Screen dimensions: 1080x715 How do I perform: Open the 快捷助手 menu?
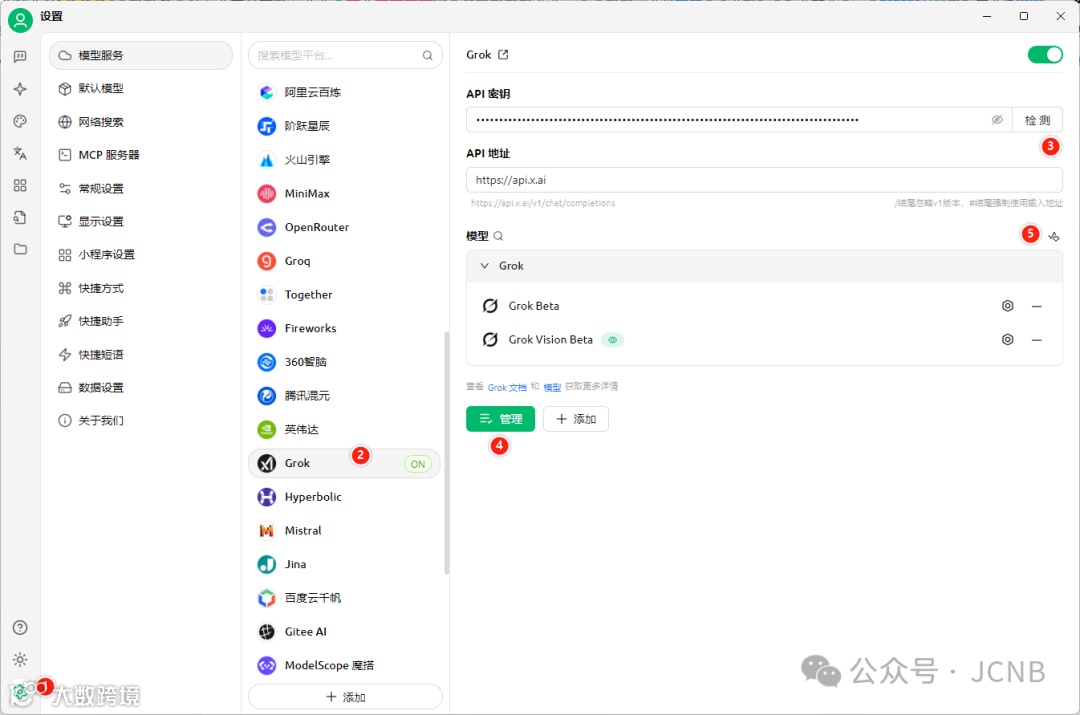click(141, 321)
